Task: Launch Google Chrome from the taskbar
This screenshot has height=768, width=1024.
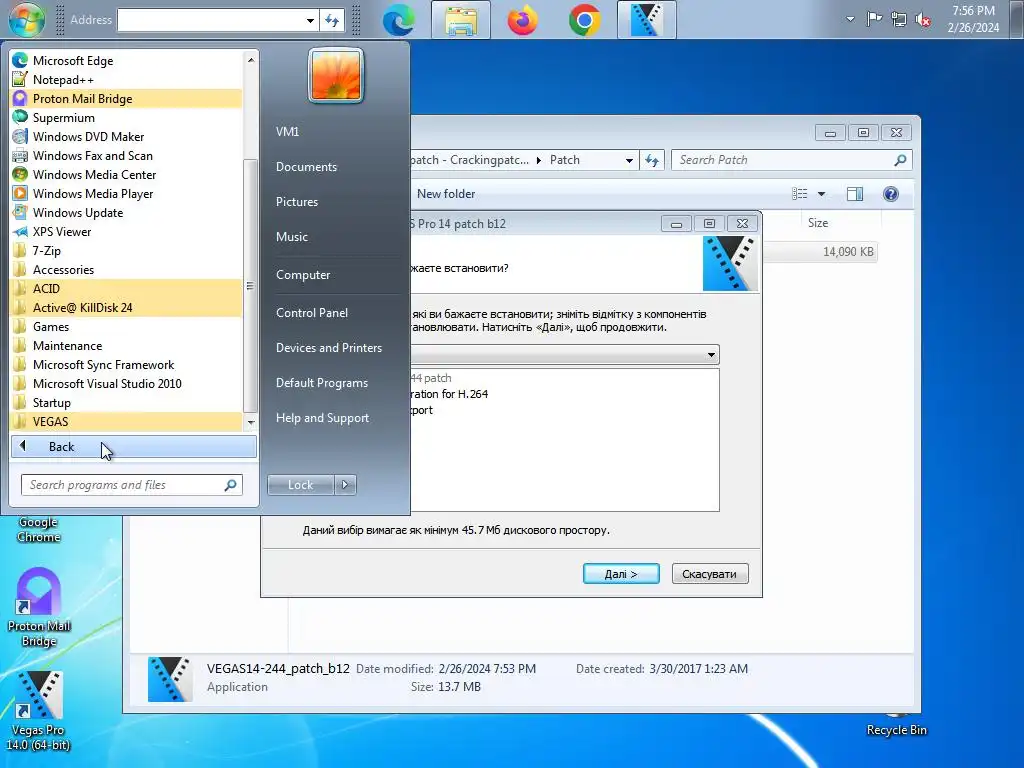Action: pyautogui.click(x=584, y=20)
